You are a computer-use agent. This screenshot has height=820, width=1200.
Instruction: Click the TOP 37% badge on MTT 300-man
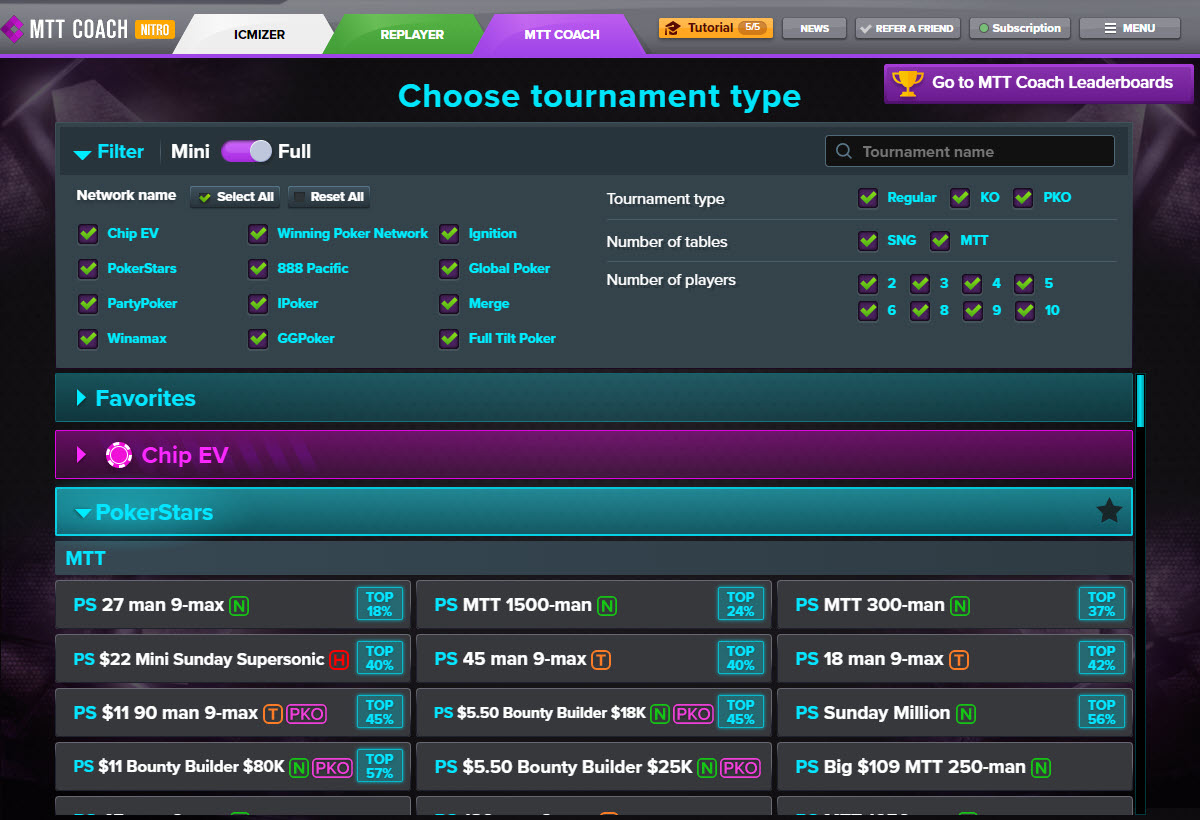pos(1101,604)
